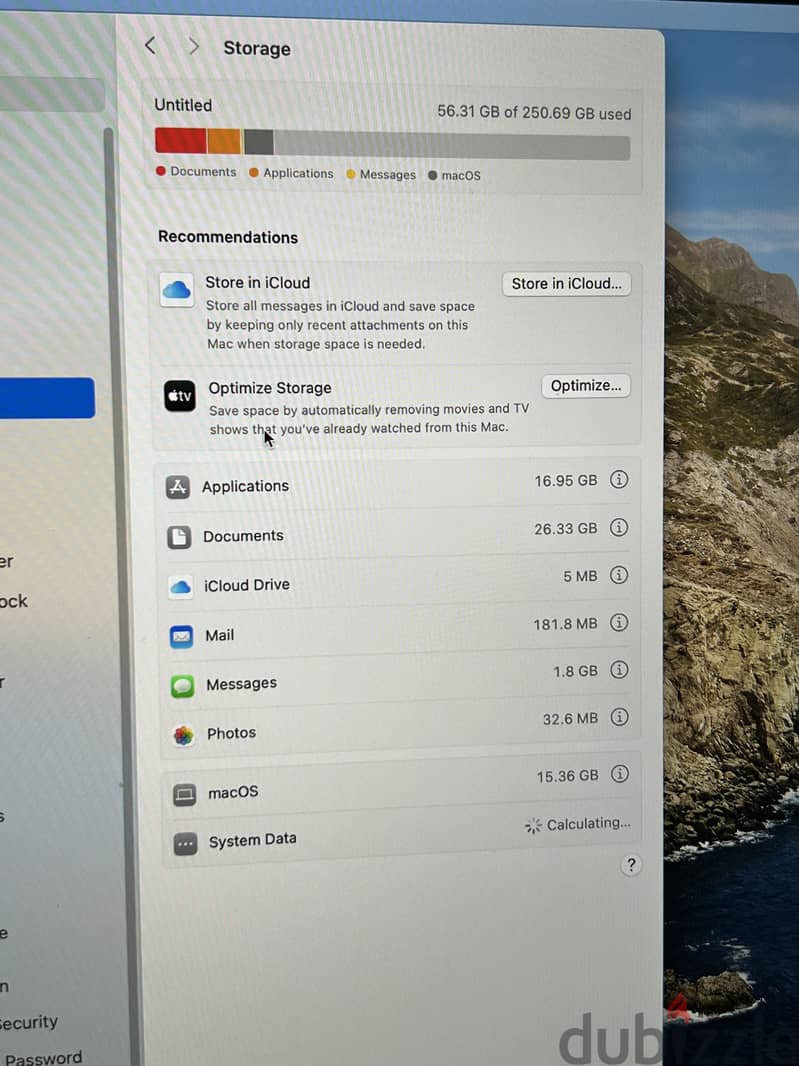Viewport: 799px width, 1066px height.
Task: Click the Optimize Storage heading
Action: 270,388
